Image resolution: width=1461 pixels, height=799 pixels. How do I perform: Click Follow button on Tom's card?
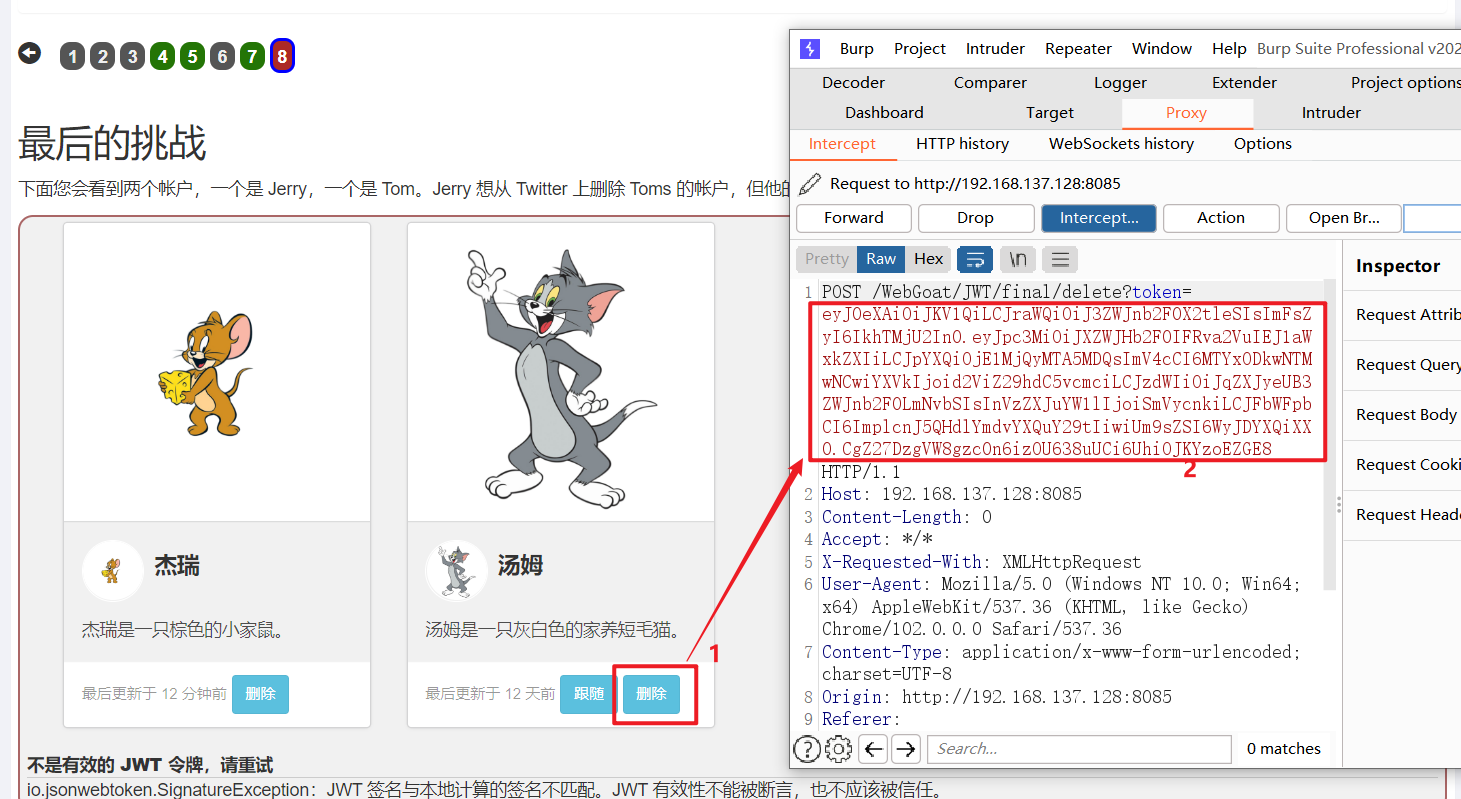point(589,694)
